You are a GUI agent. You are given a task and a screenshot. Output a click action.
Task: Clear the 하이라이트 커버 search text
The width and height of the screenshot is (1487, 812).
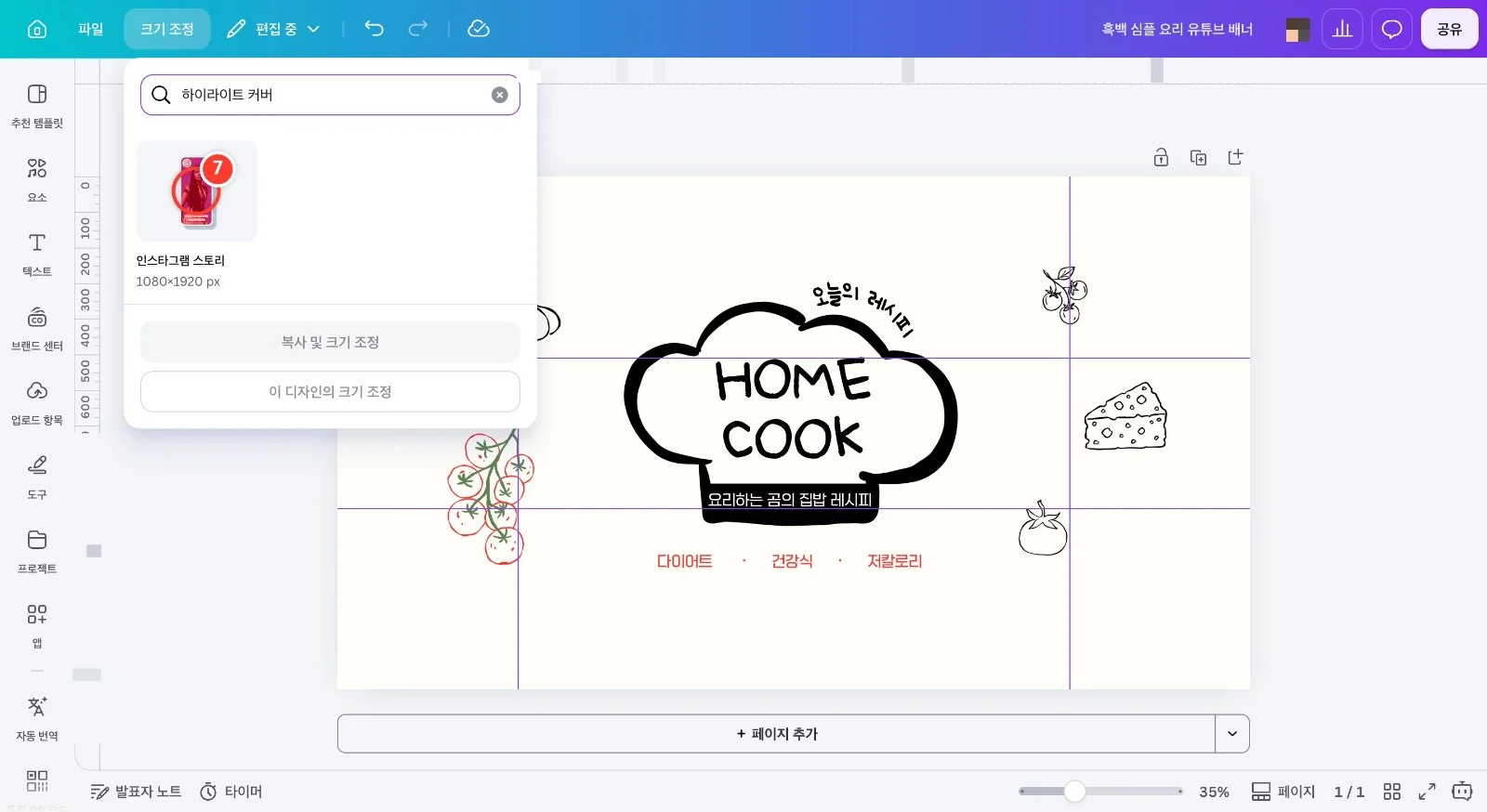pos(500,95)
